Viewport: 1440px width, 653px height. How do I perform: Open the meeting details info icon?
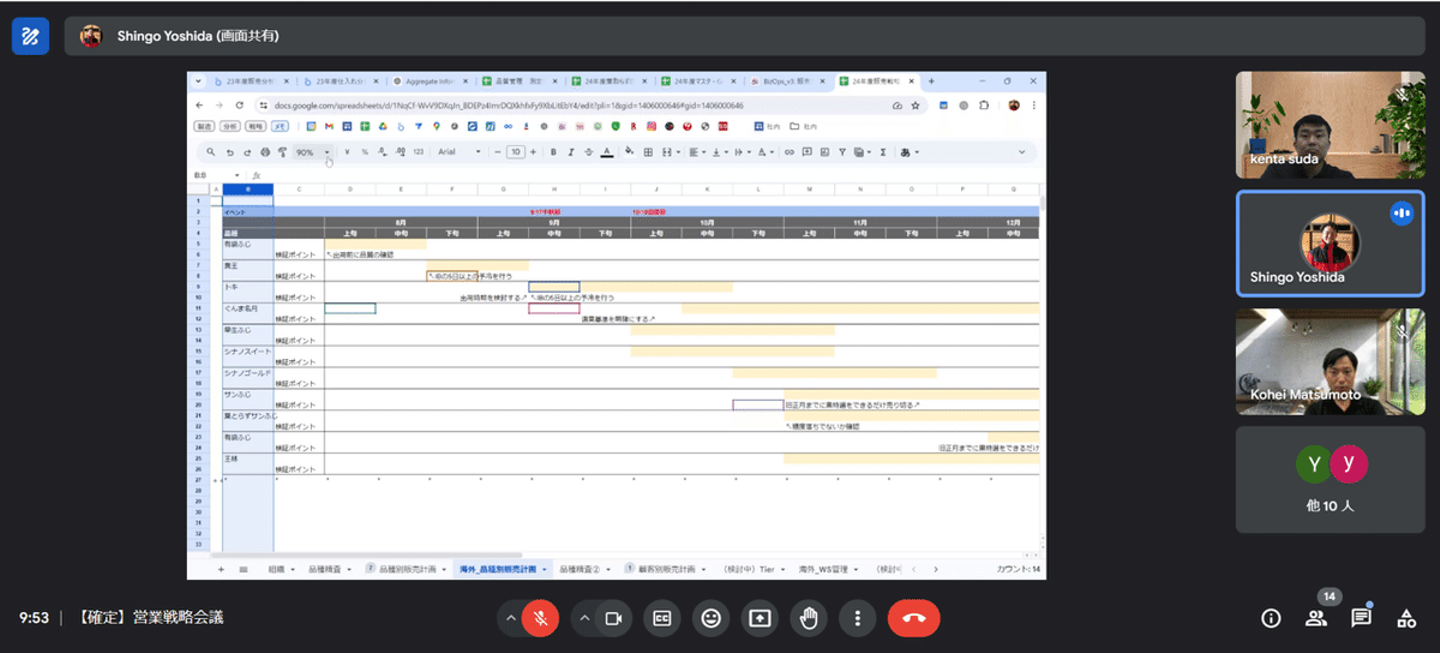click(1271, 619)
